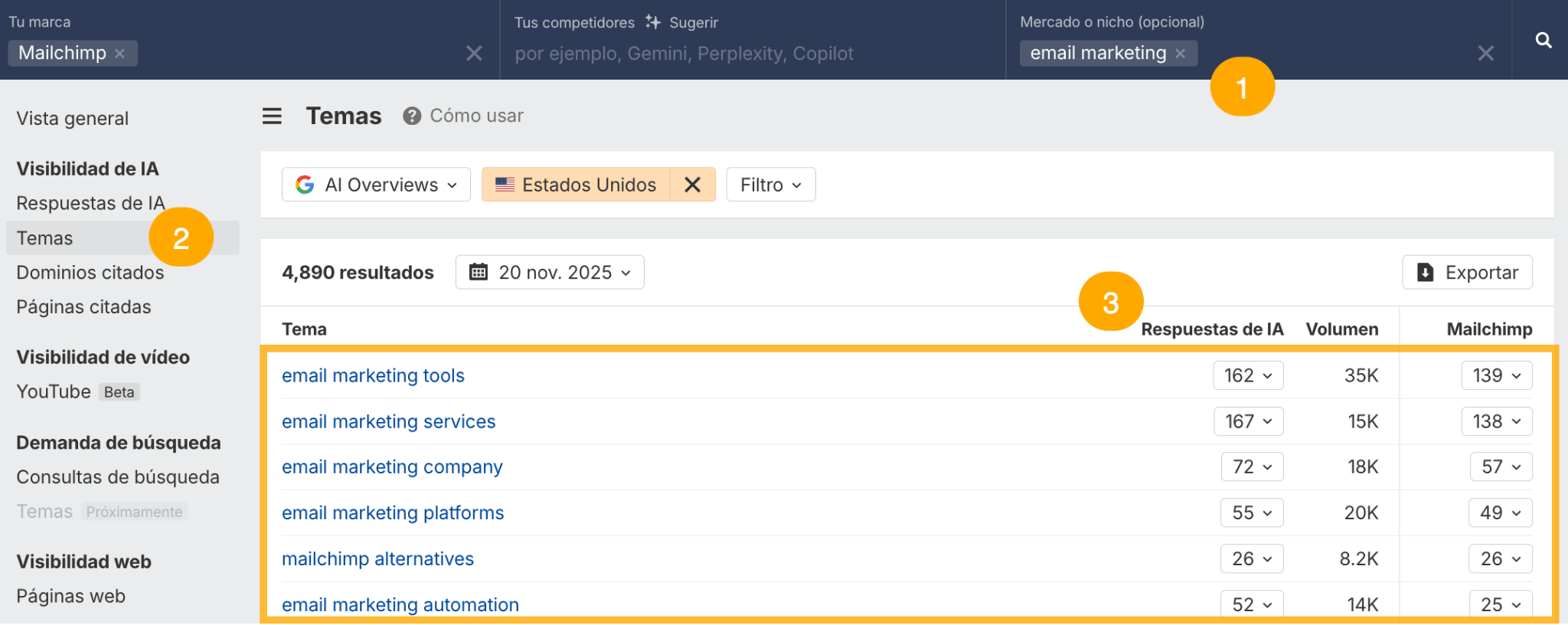Expand the 162 AI responses for email marketing tools

pos(1248,375)
